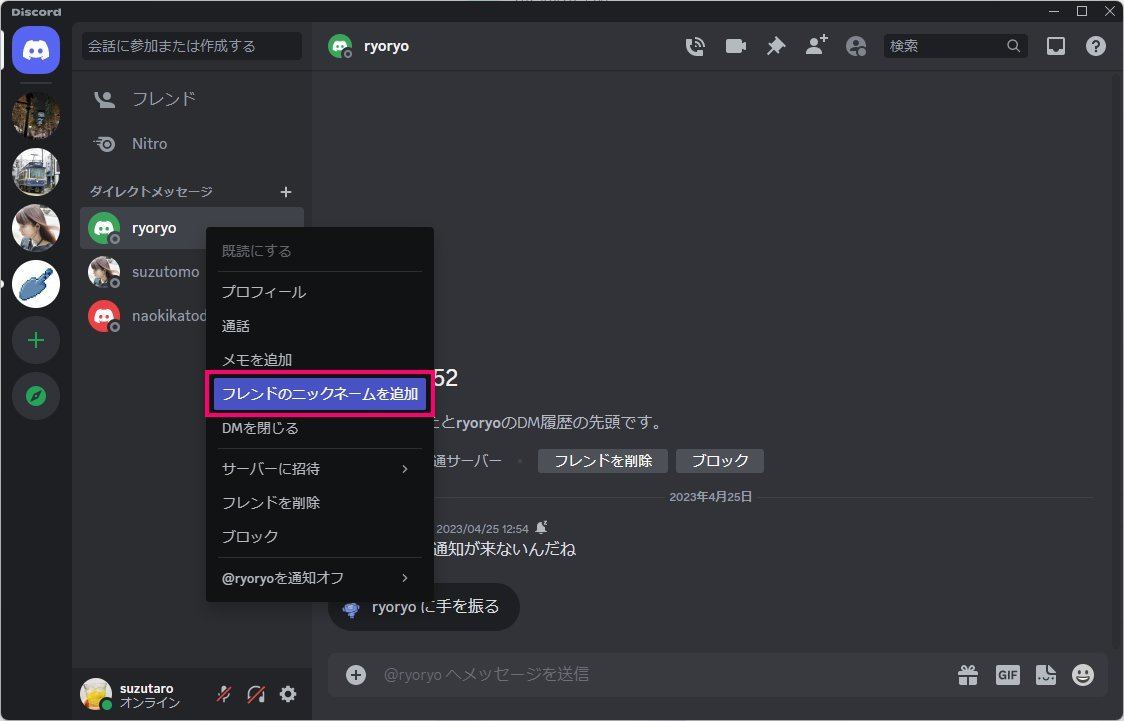Open the train avatar server
Image resolution: width=1124 pixels, height=721 pixels.
[36, 172]
